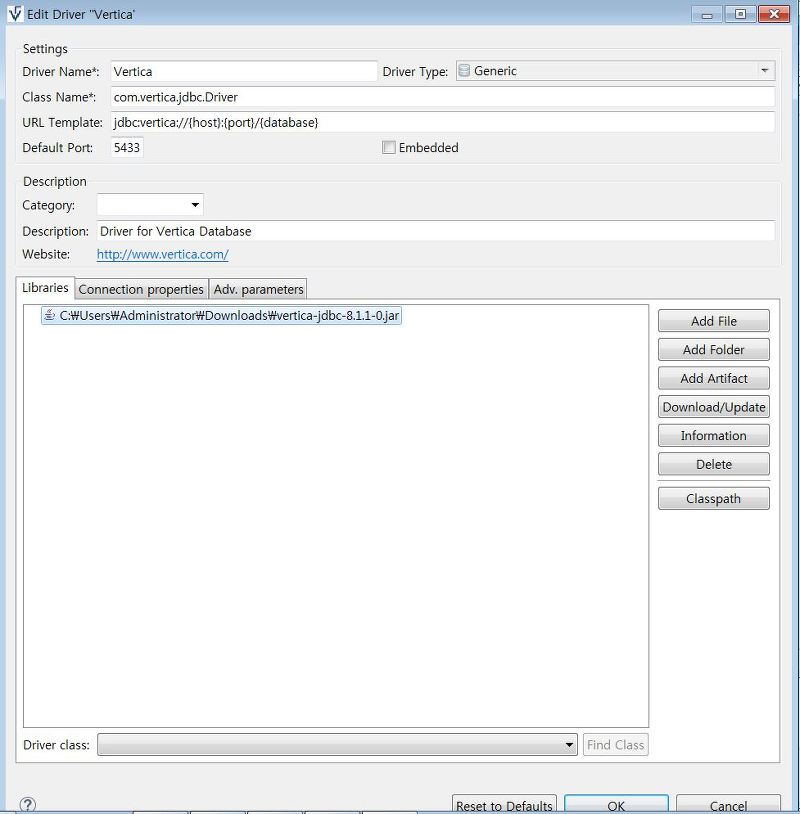Click the Information button
The image size is (800, 814).
click(x=714, y=436)
